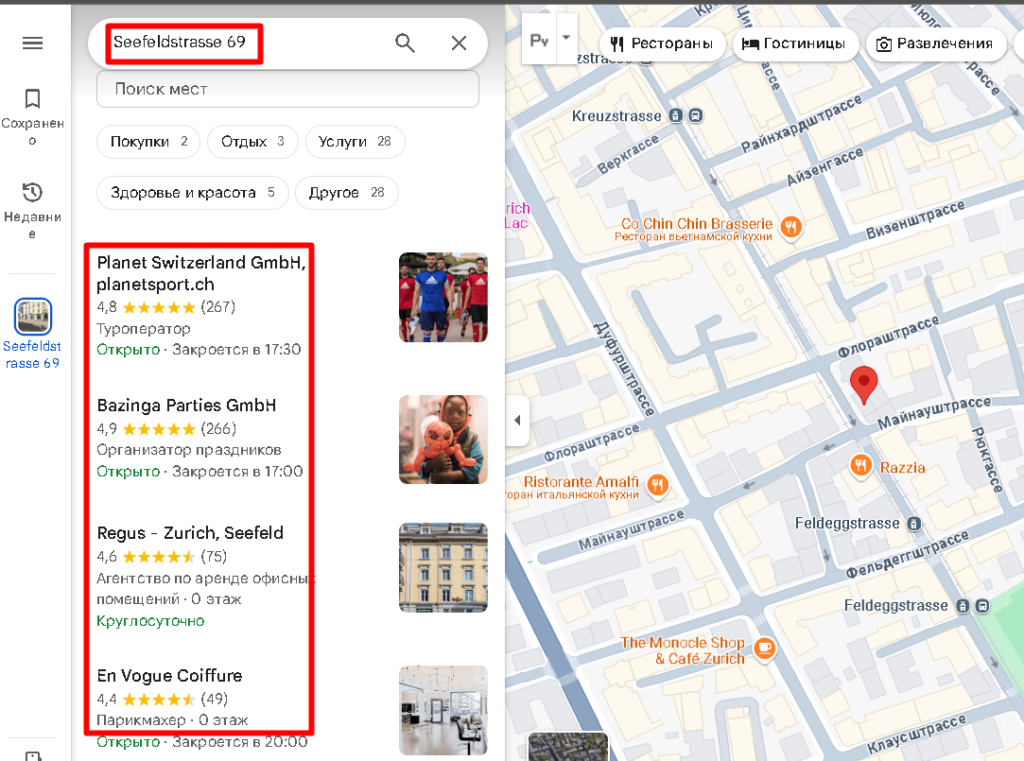Click Bazinga Parties rating stars
This screenshot has height=761, width=1024.
[159, 429]
